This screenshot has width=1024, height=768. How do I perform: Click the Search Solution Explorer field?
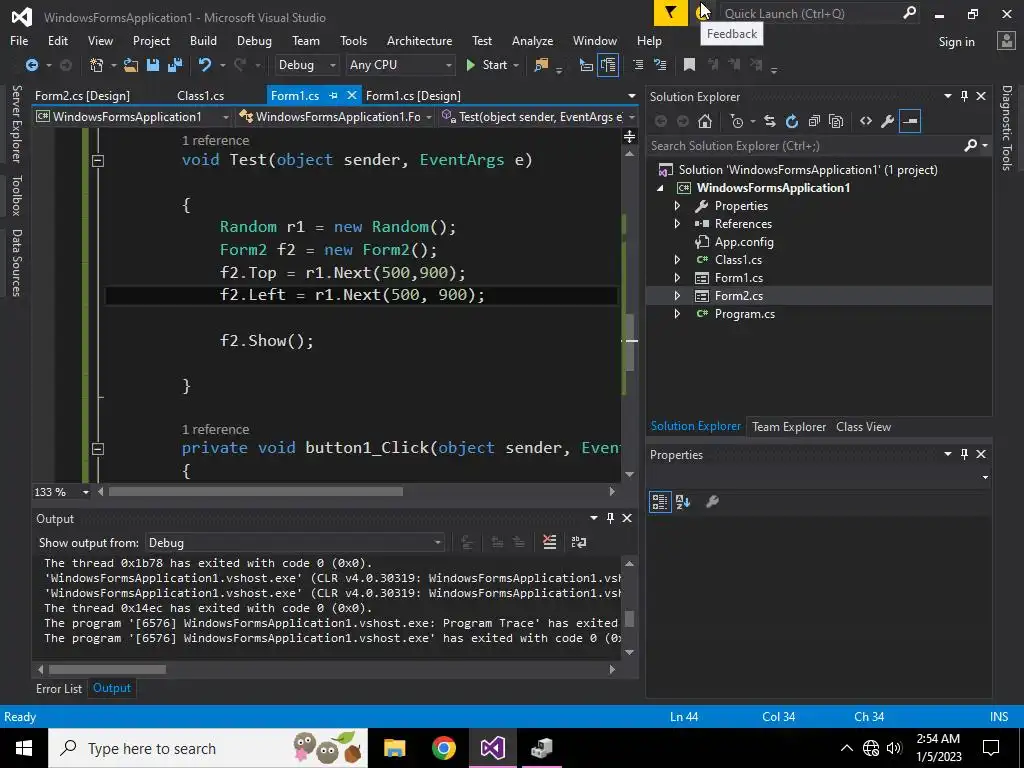[806, 146]
